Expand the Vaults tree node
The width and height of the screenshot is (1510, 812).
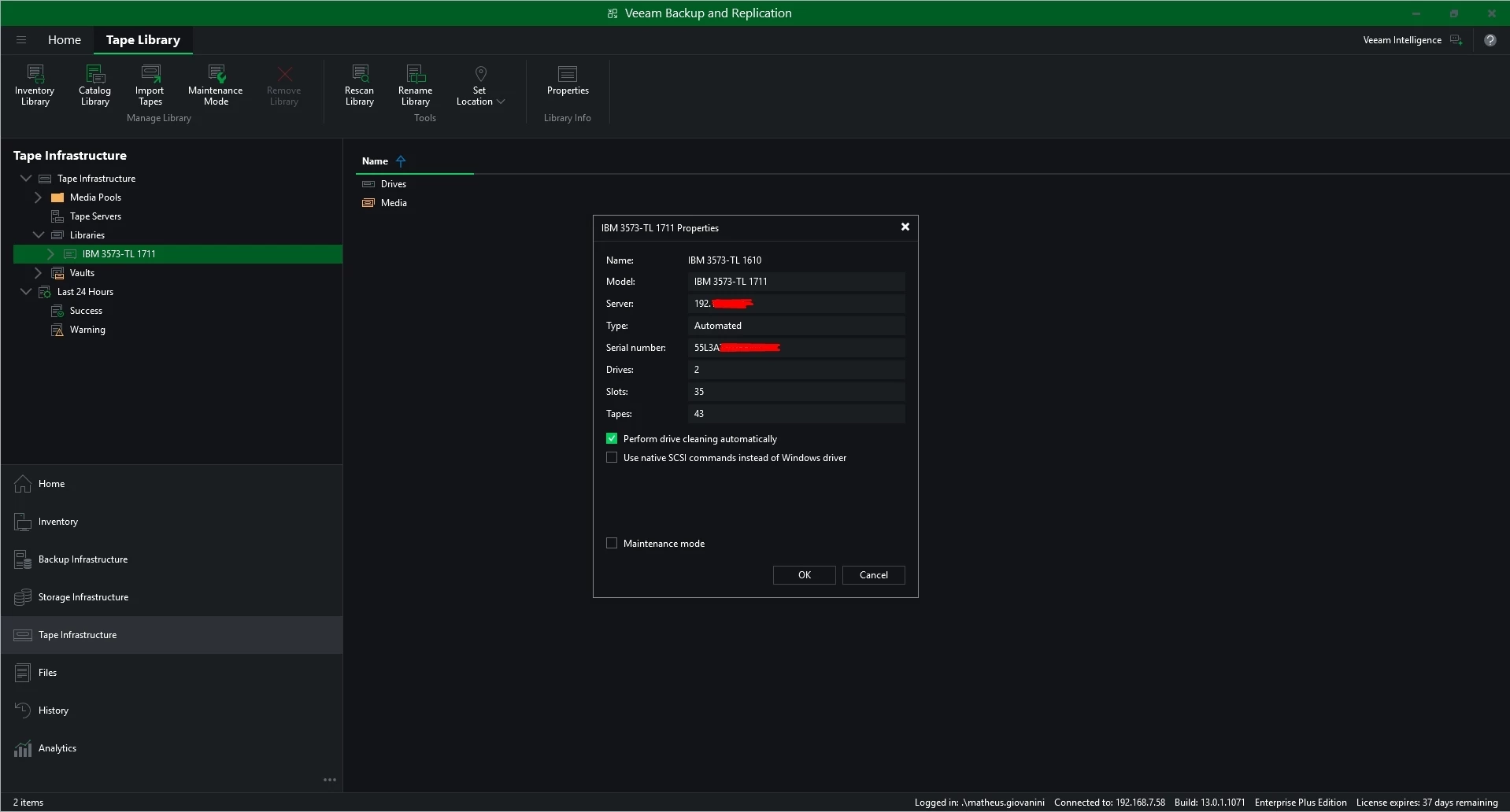(x=38, y=273)
